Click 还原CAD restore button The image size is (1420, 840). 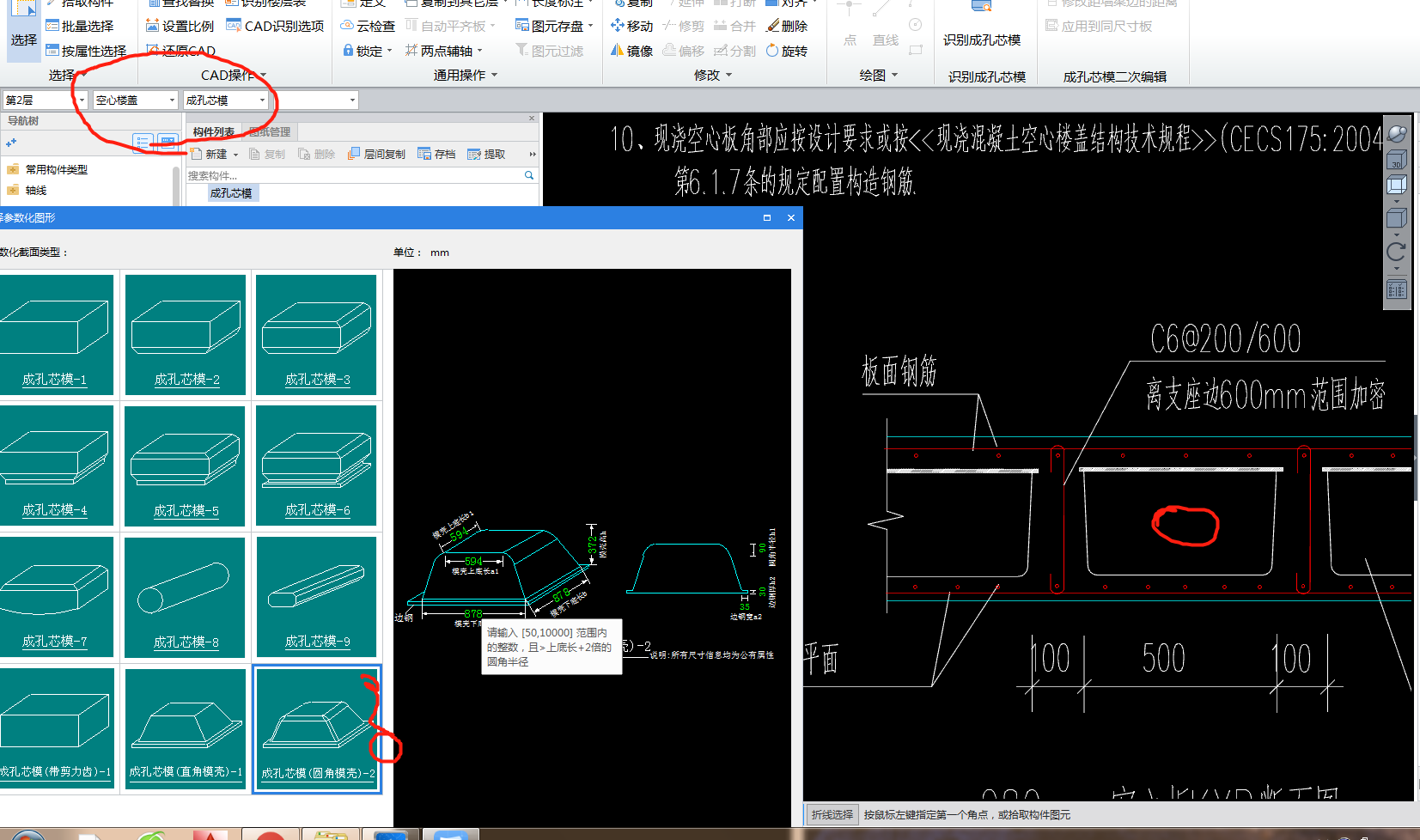180,51
